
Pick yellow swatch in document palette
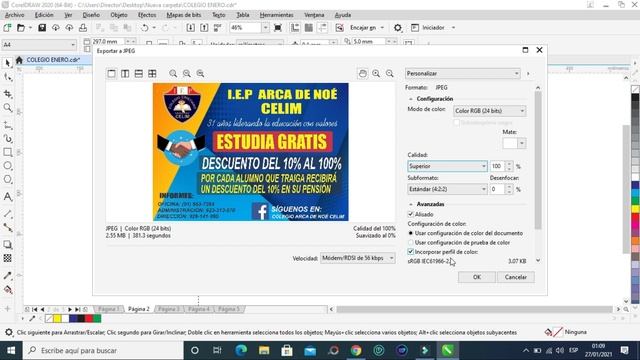click(x=58, y=319)
